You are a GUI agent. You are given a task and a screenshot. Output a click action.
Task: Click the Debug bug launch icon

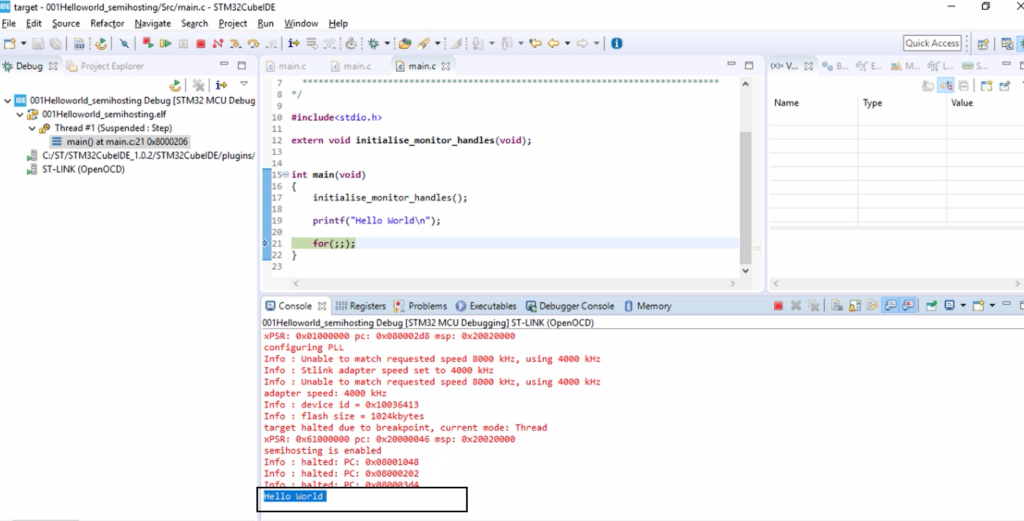click(x=374, y=43)
